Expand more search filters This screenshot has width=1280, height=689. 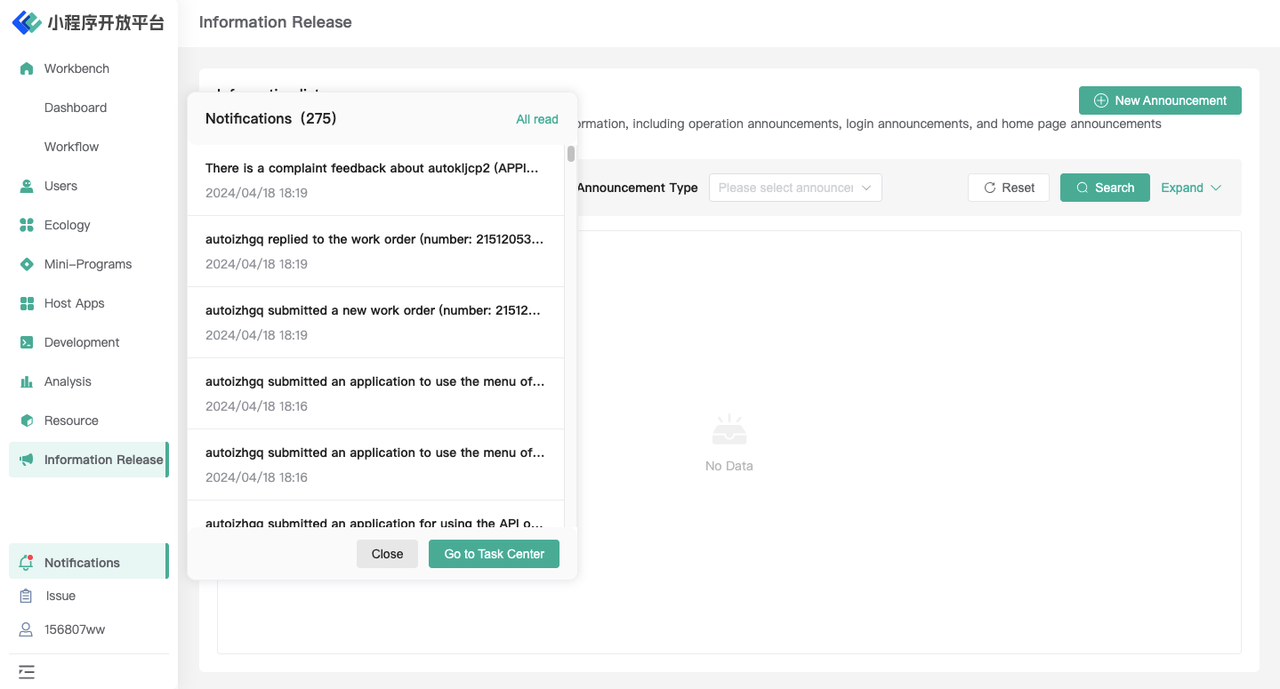tap(1191, 187)
